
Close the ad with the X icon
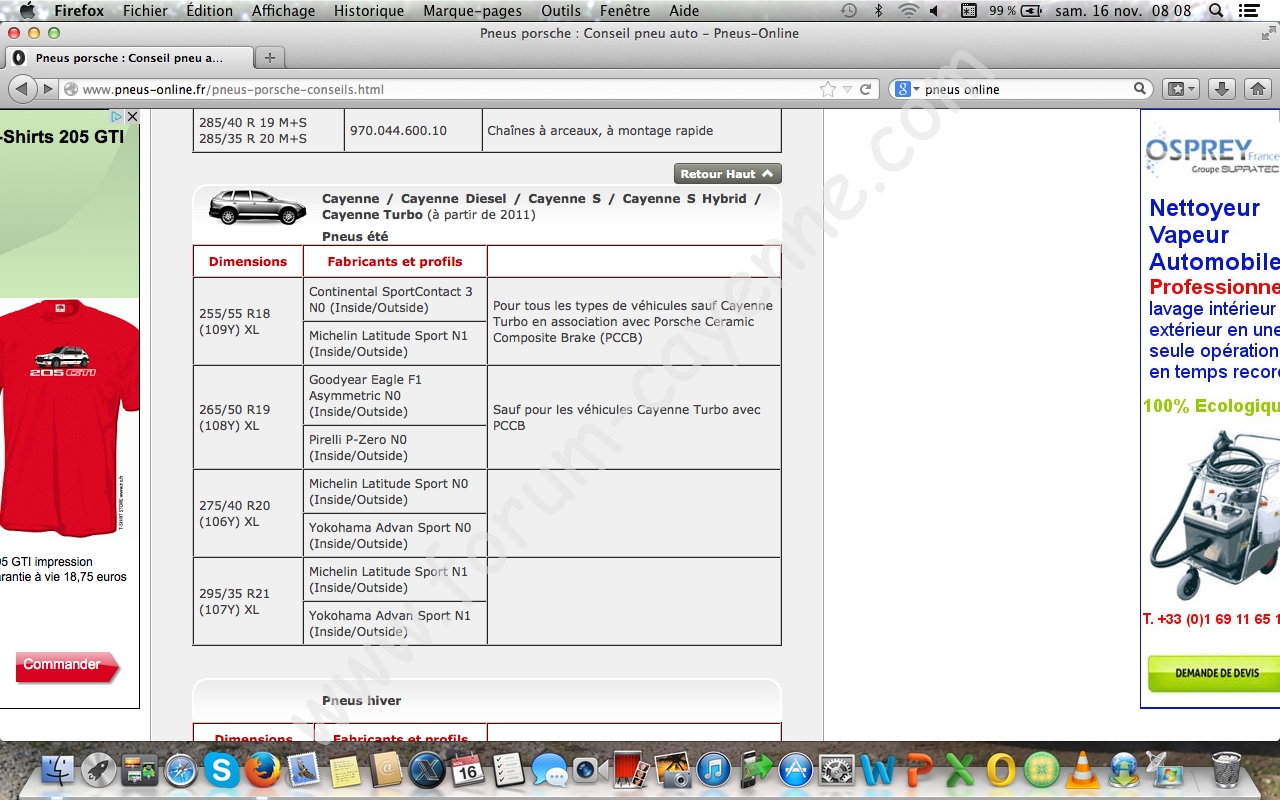click(132, 117)
